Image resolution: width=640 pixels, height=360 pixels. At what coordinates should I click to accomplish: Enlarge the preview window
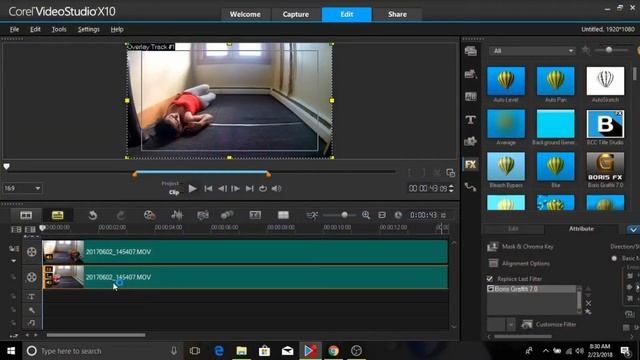tap(451, 173)
